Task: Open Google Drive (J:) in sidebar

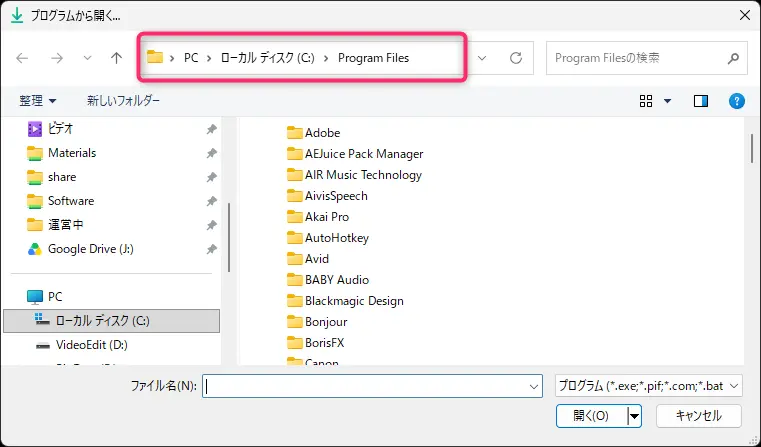Action: click(91, 249)
